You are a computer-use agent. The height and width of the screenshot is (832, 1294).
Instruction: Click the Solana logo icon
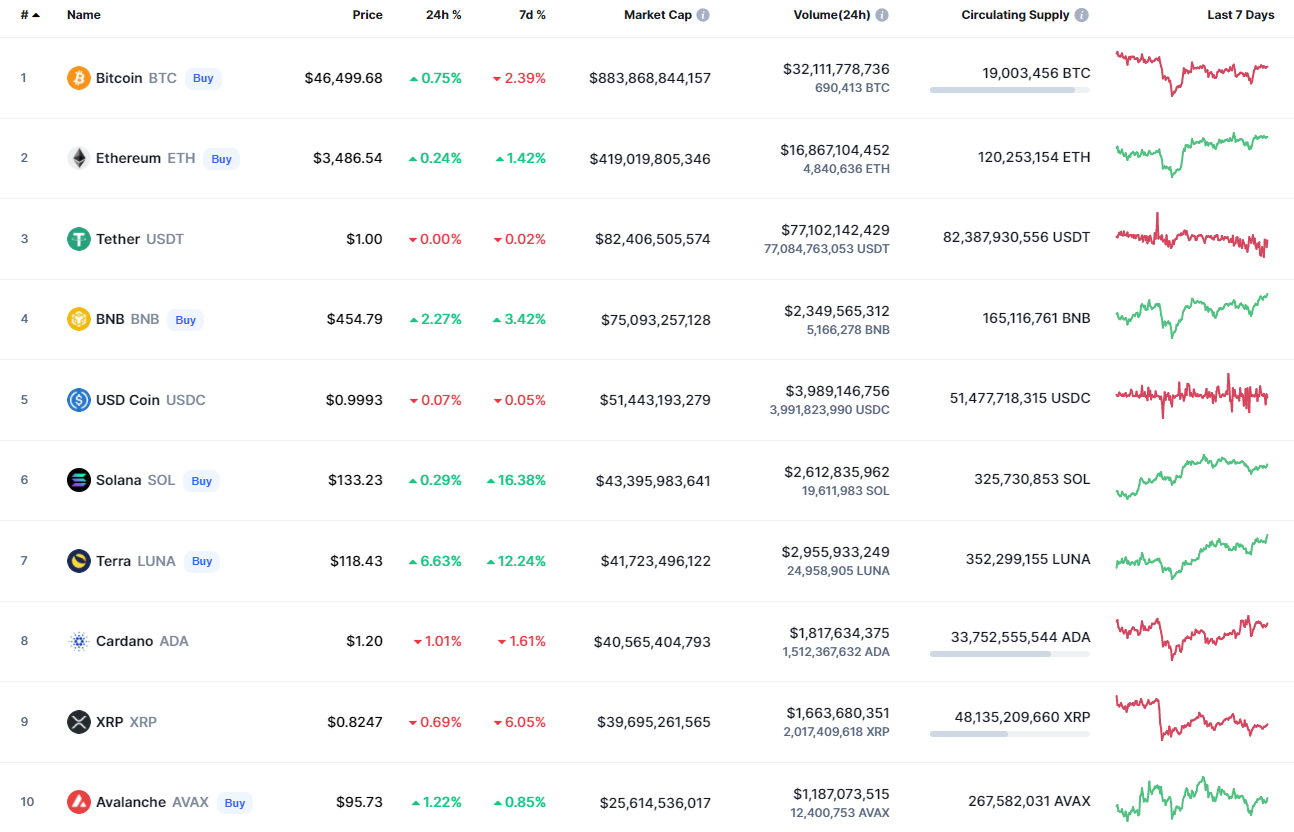[x=79, y=480]
